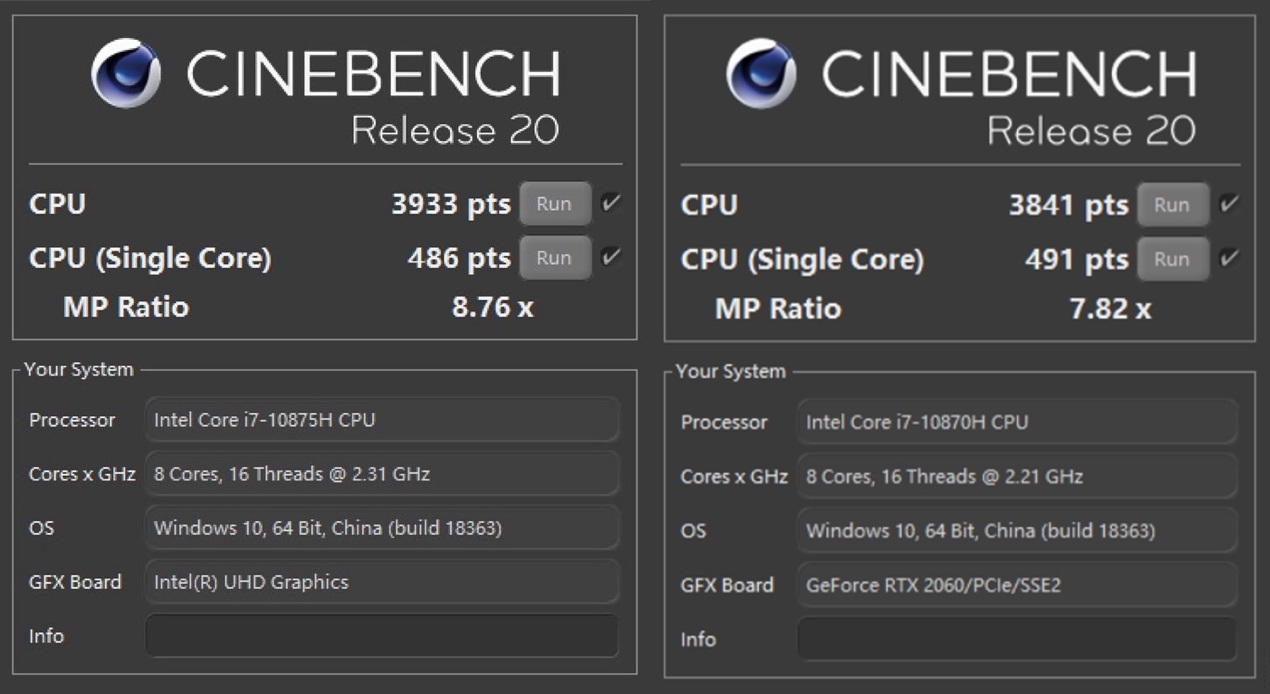The image size is (1270, 694).
Task: Toggle Single Core checkbox beside 486 pts
Action: [x=610, y=258]
